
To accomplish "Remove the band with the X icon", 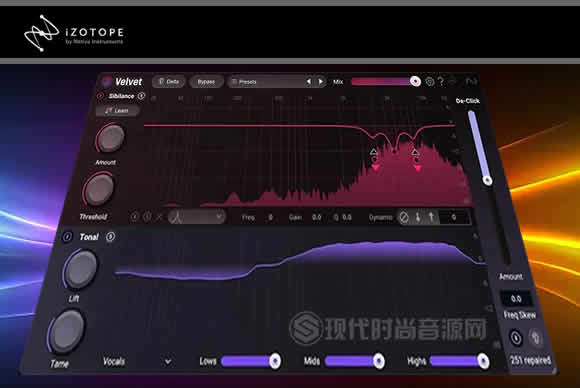I will pyautogui.click(x=159, y=217).
